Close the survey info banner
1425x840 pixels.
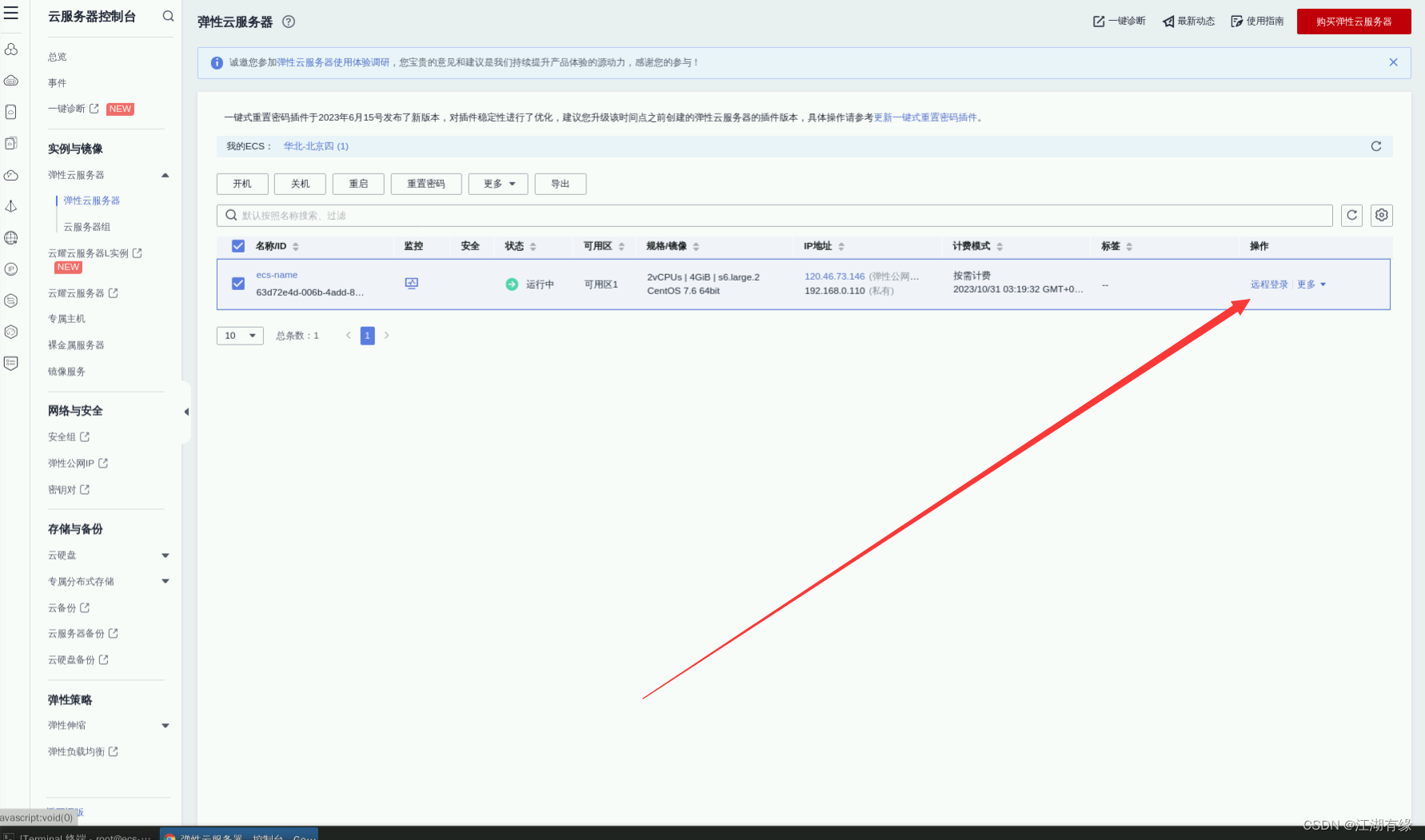point(1393,62)
